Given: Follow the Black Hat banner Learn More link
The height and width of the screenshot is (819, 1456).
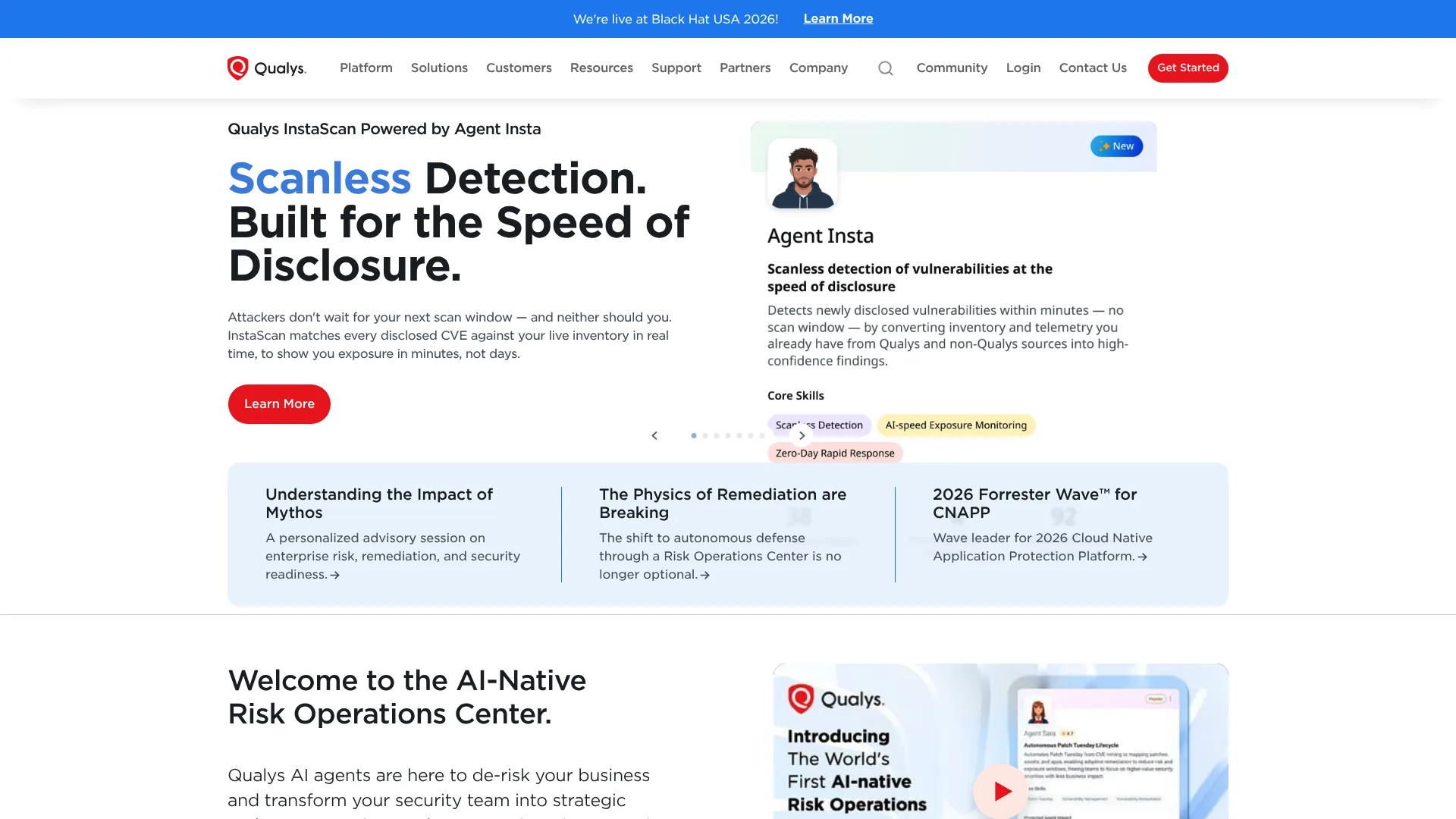Looking at the screenshot, I should click(x=838, y=19).
